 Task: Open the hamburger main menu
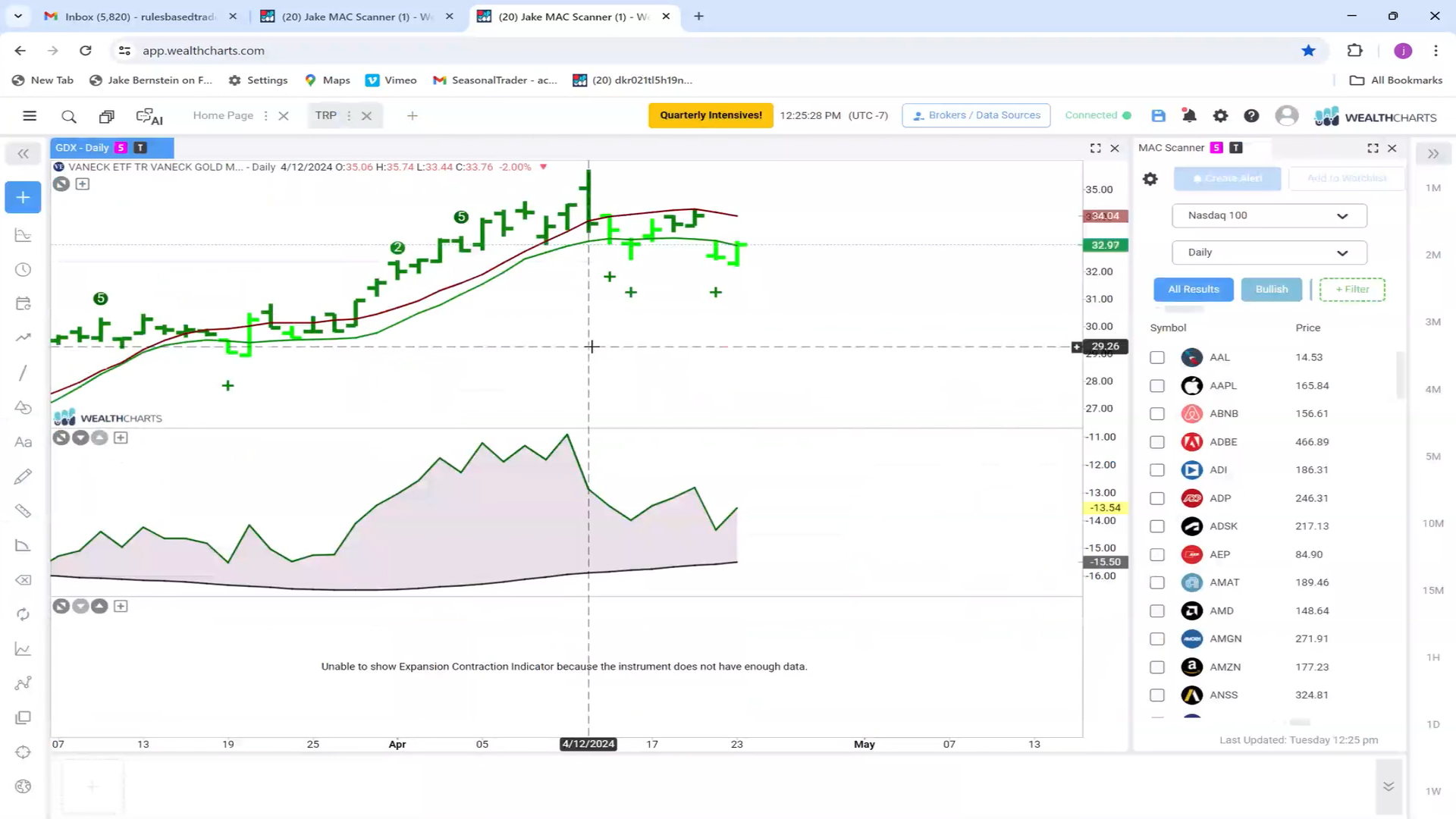(30, 116)
